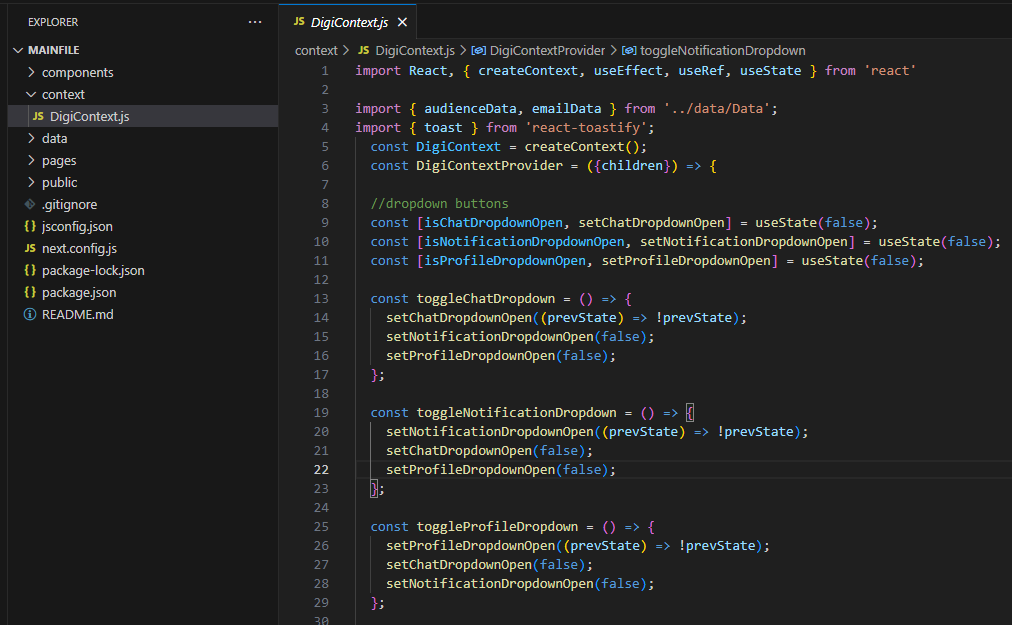Click the package.json braces icon
This screenshot has height=625, width=1012.
click(x=30, y=292)
